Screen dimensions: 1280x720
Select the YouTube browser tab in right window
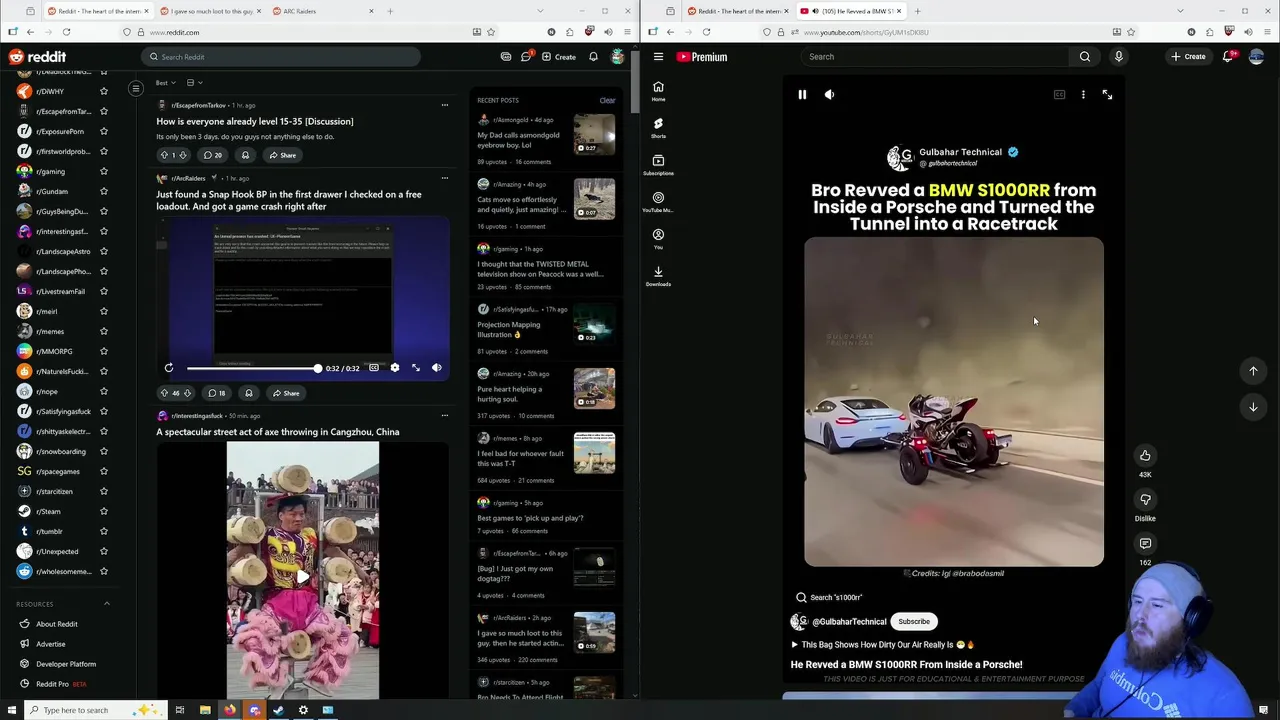[x=850, y=11]
